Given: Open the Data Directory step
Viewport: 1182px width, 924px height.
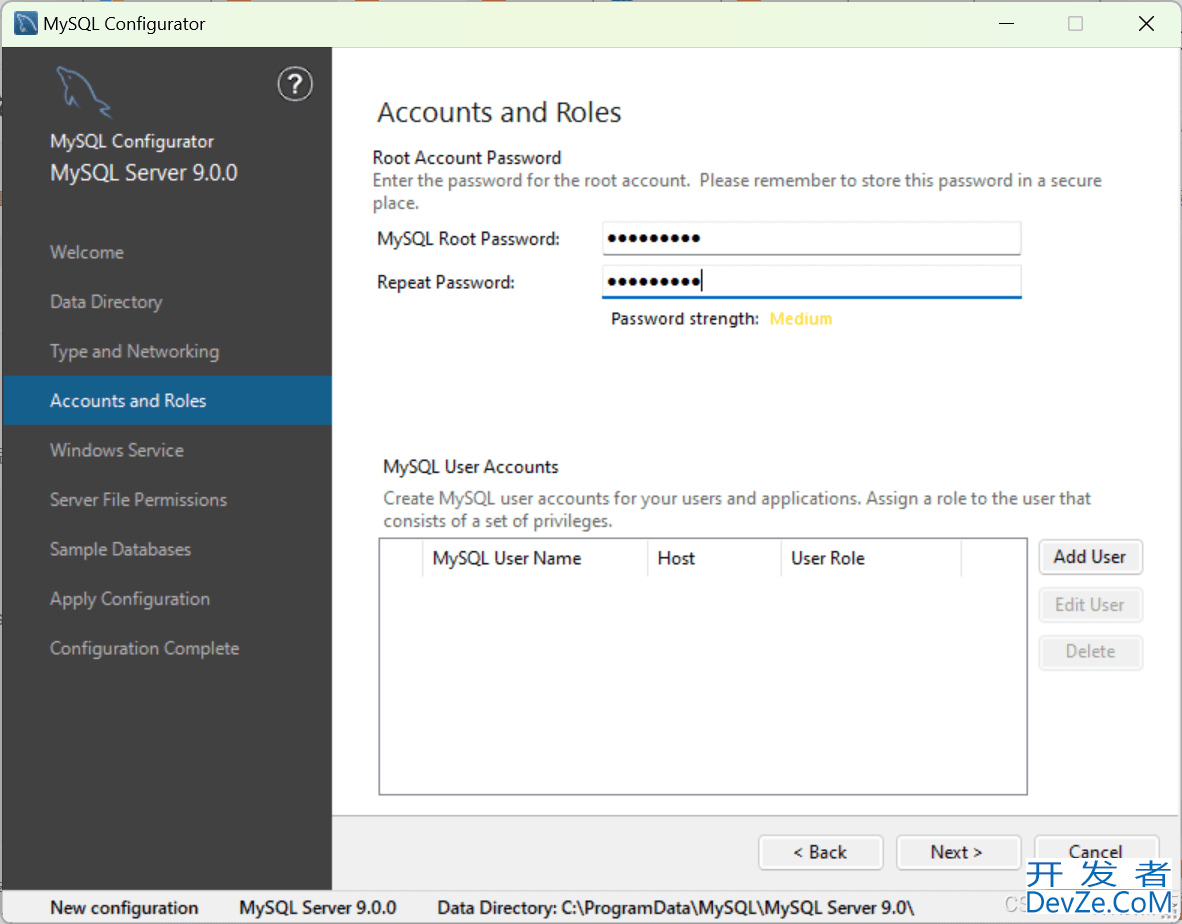Looking at the screenshot, I should tap(106, 301).
